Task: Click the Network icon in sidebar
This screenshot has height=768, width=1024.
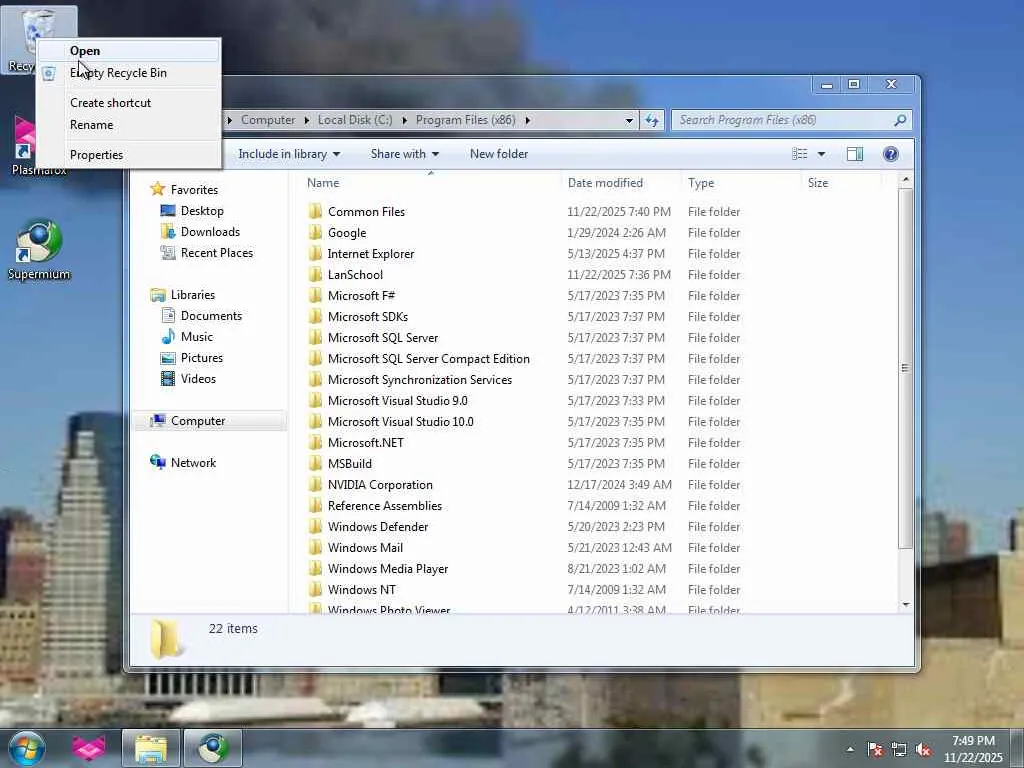Action: (x=157, y=462)
